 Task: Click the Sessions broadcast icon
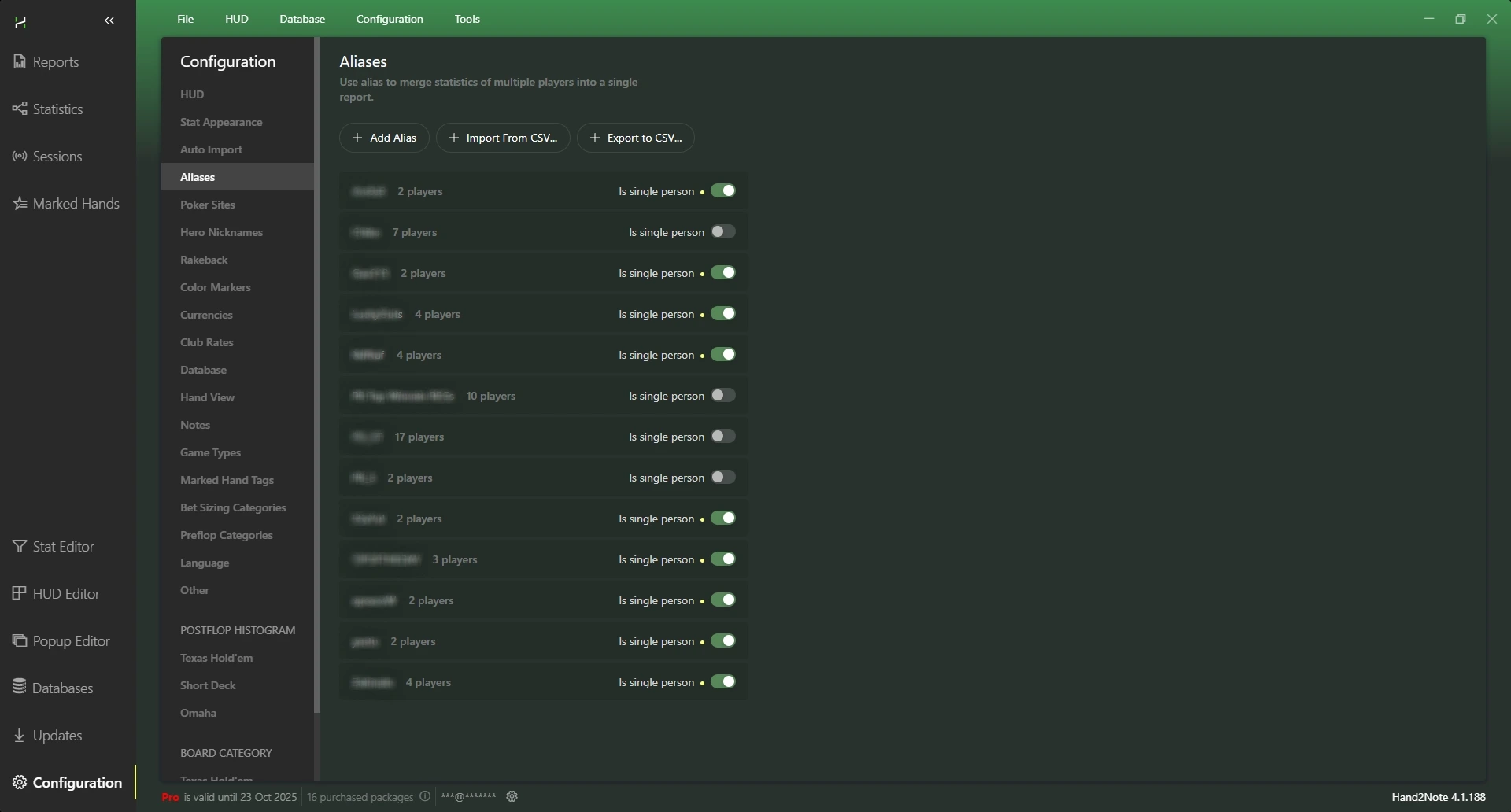(20, 157)
